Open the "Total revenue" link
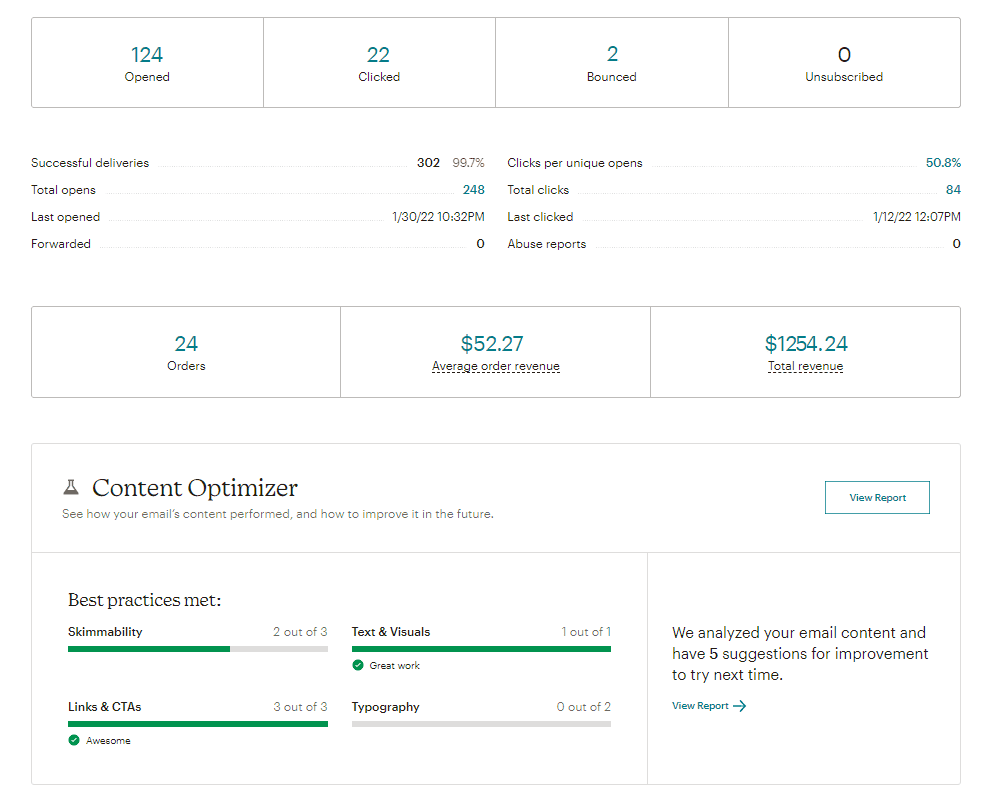 point(805,366)
